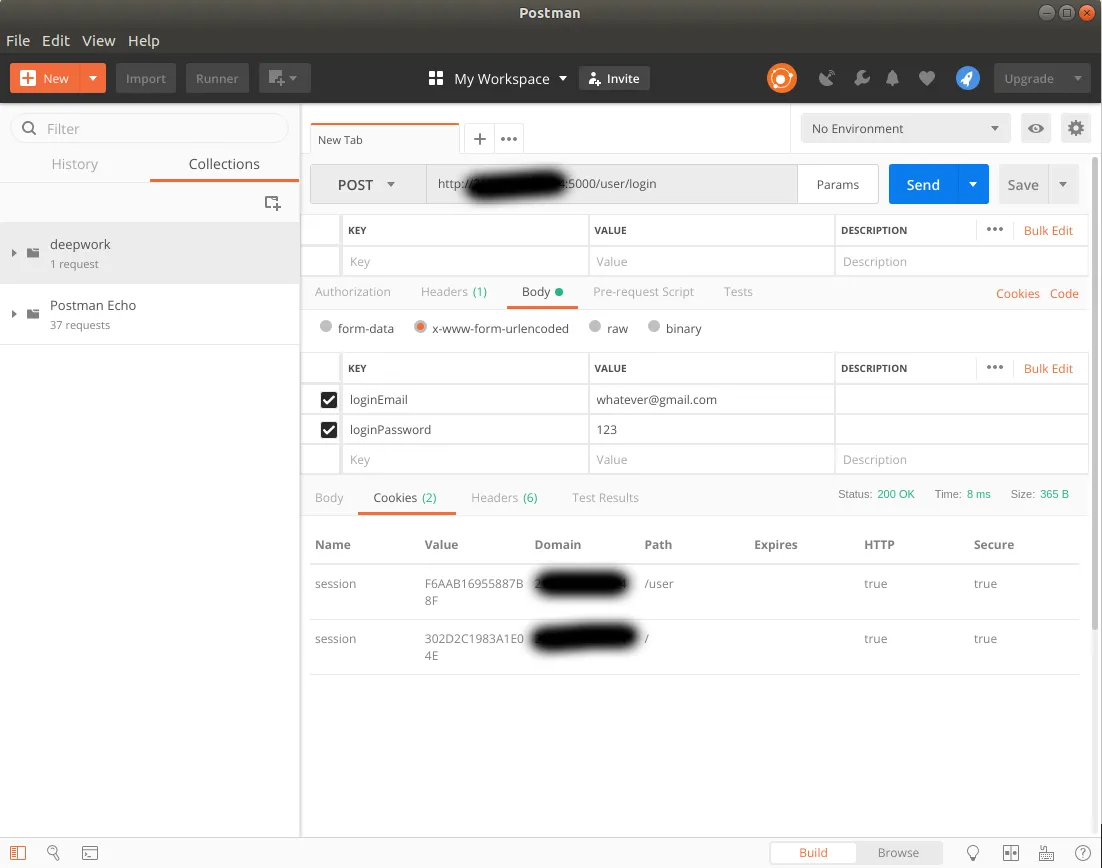Open params table options three dots
The image size is (1102, 868).
pos(994,230)
